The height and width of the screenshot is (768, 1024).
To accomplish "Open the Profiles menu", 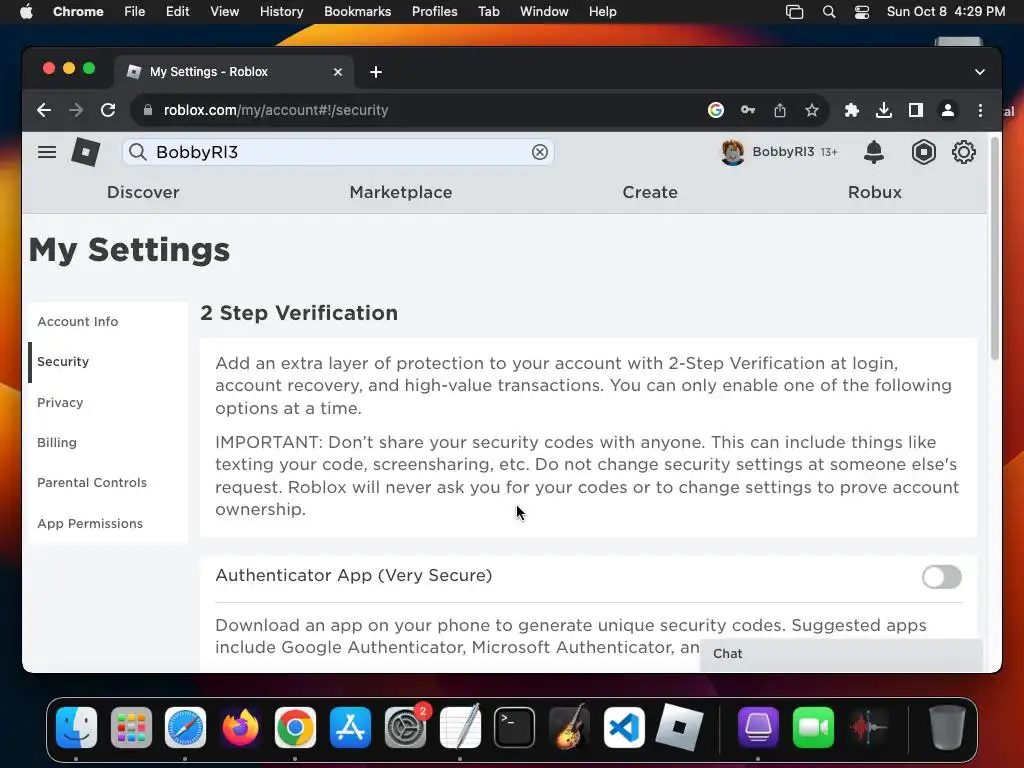I will coord(434,12).
